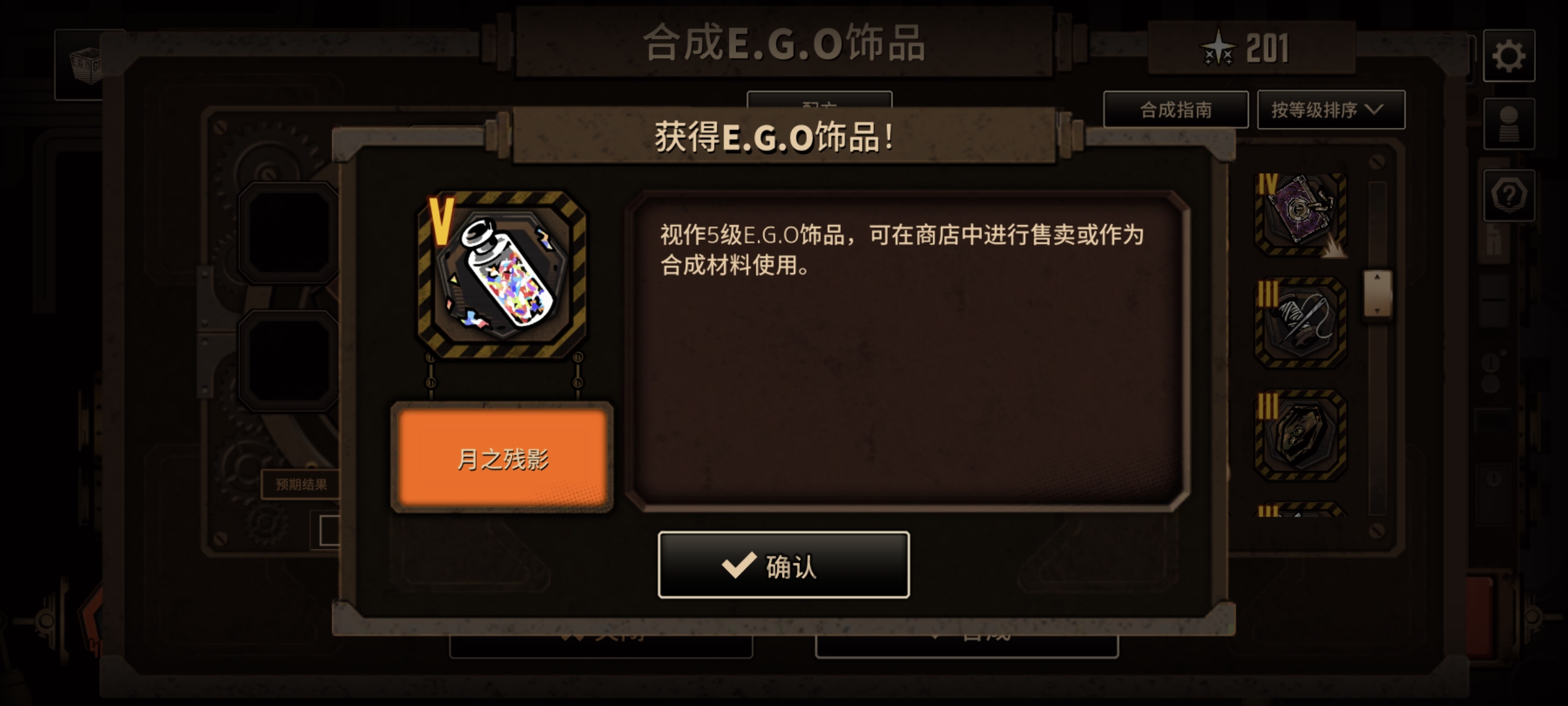
Task: Select the upper empty ingredient slot
Action: (x=289, y=233)
